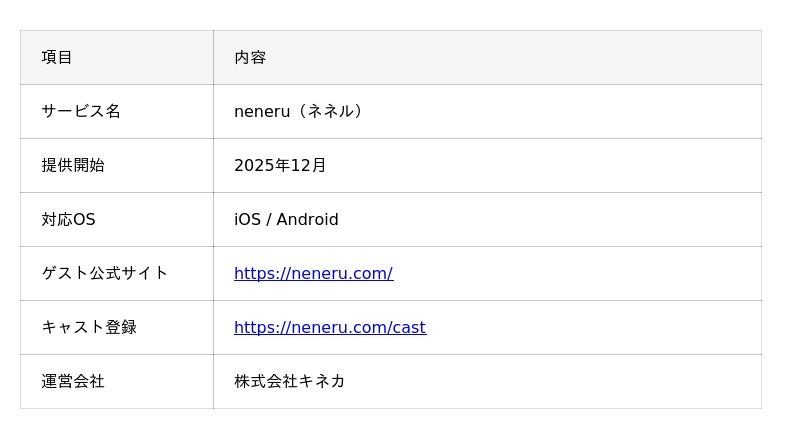
Task: Click the 項目 header cell
Action: (x=117, y=57)
